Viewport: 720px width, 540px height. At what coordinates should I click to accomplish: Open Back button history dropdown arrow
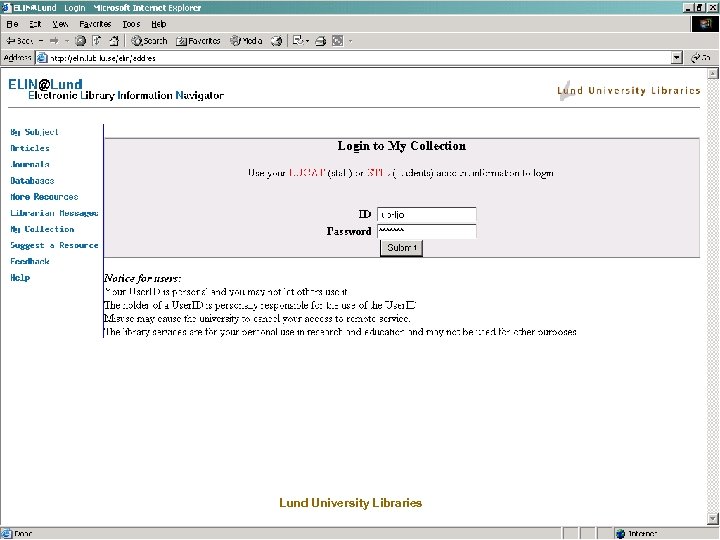point(41,41)
